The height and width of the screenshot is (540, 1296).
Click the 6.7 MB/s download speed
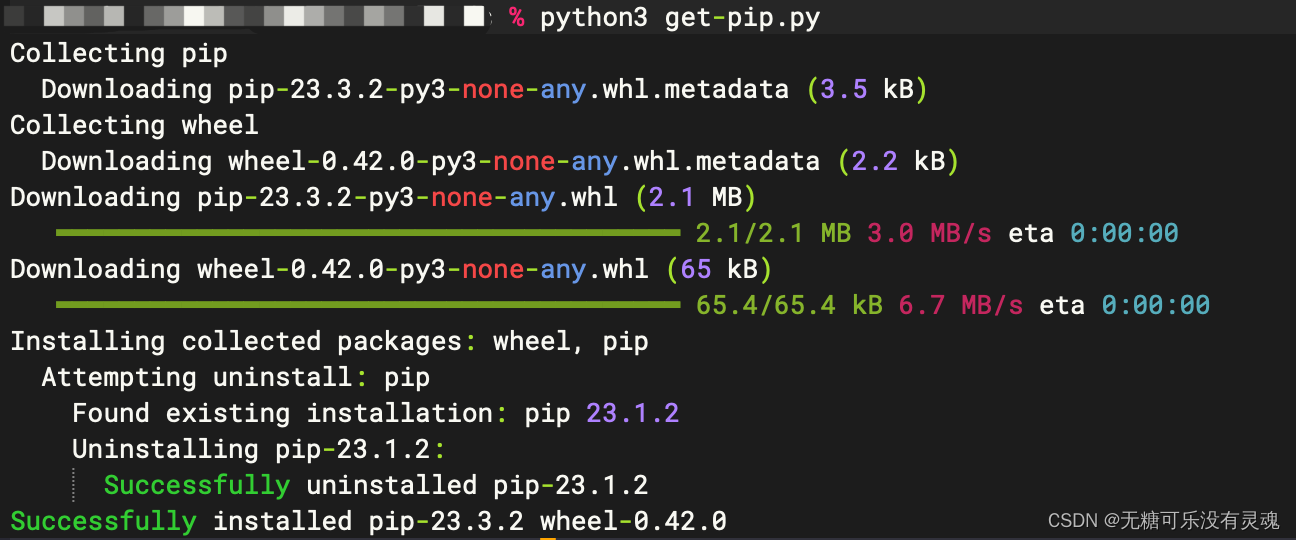(960, 305)
